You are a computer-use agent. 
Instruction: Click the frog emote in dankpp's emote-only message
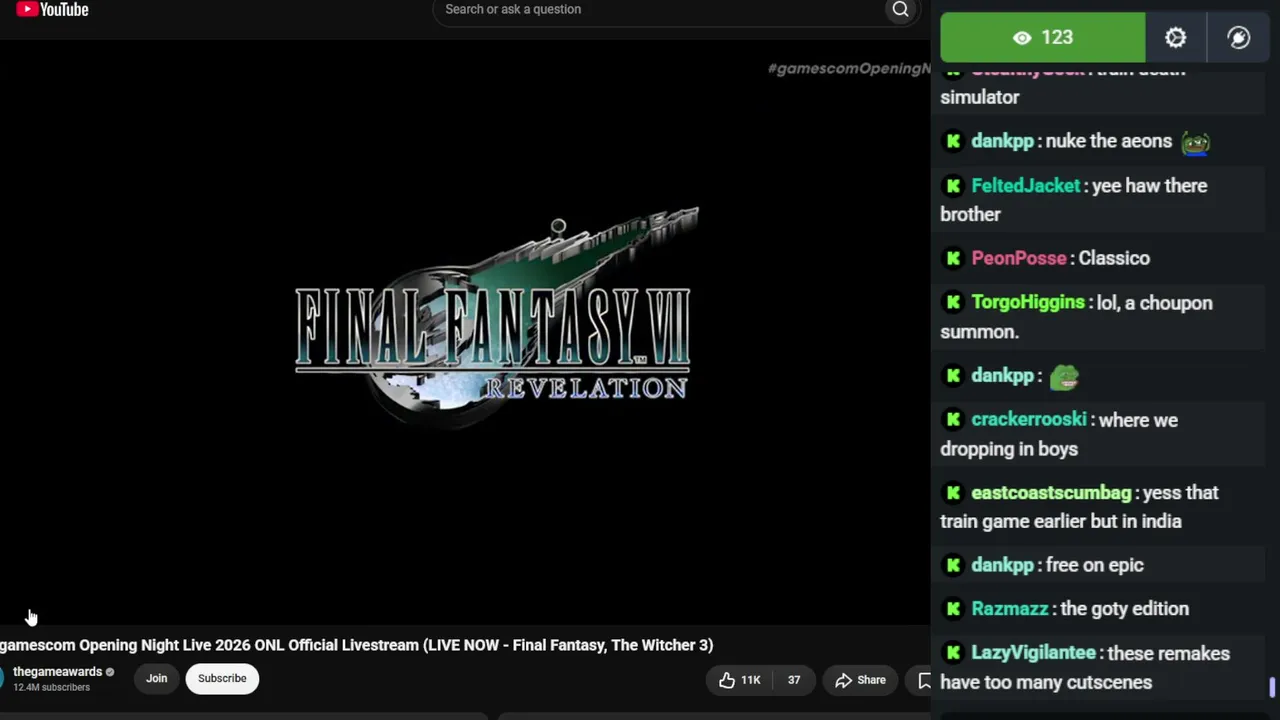1064,376
